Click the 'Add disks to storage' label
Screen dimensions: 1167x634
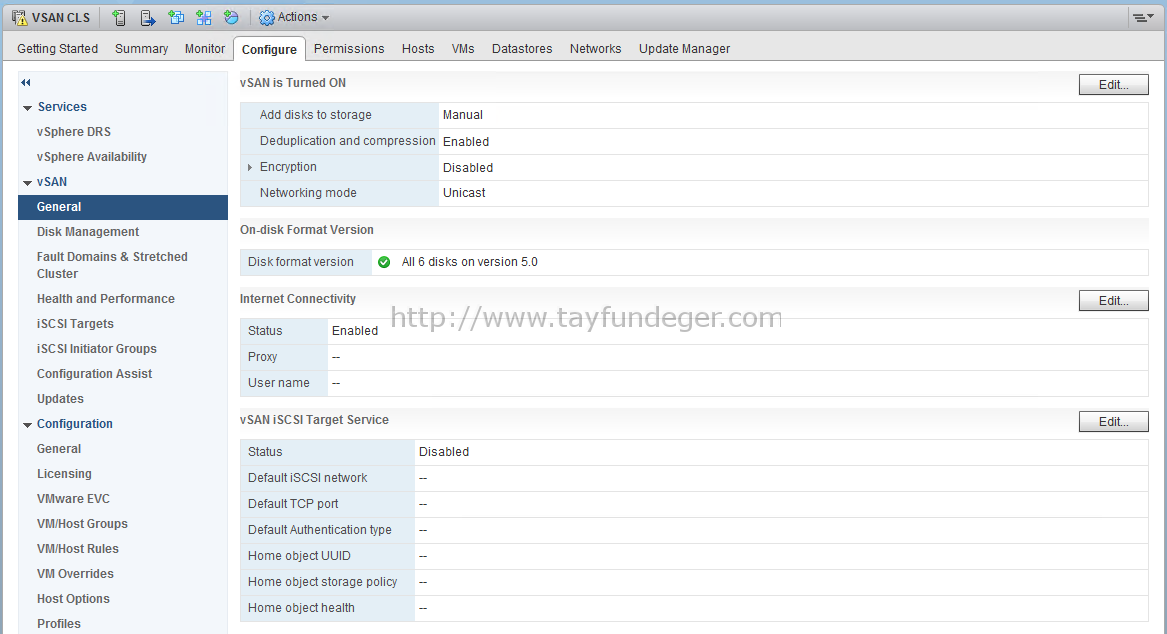316,115
